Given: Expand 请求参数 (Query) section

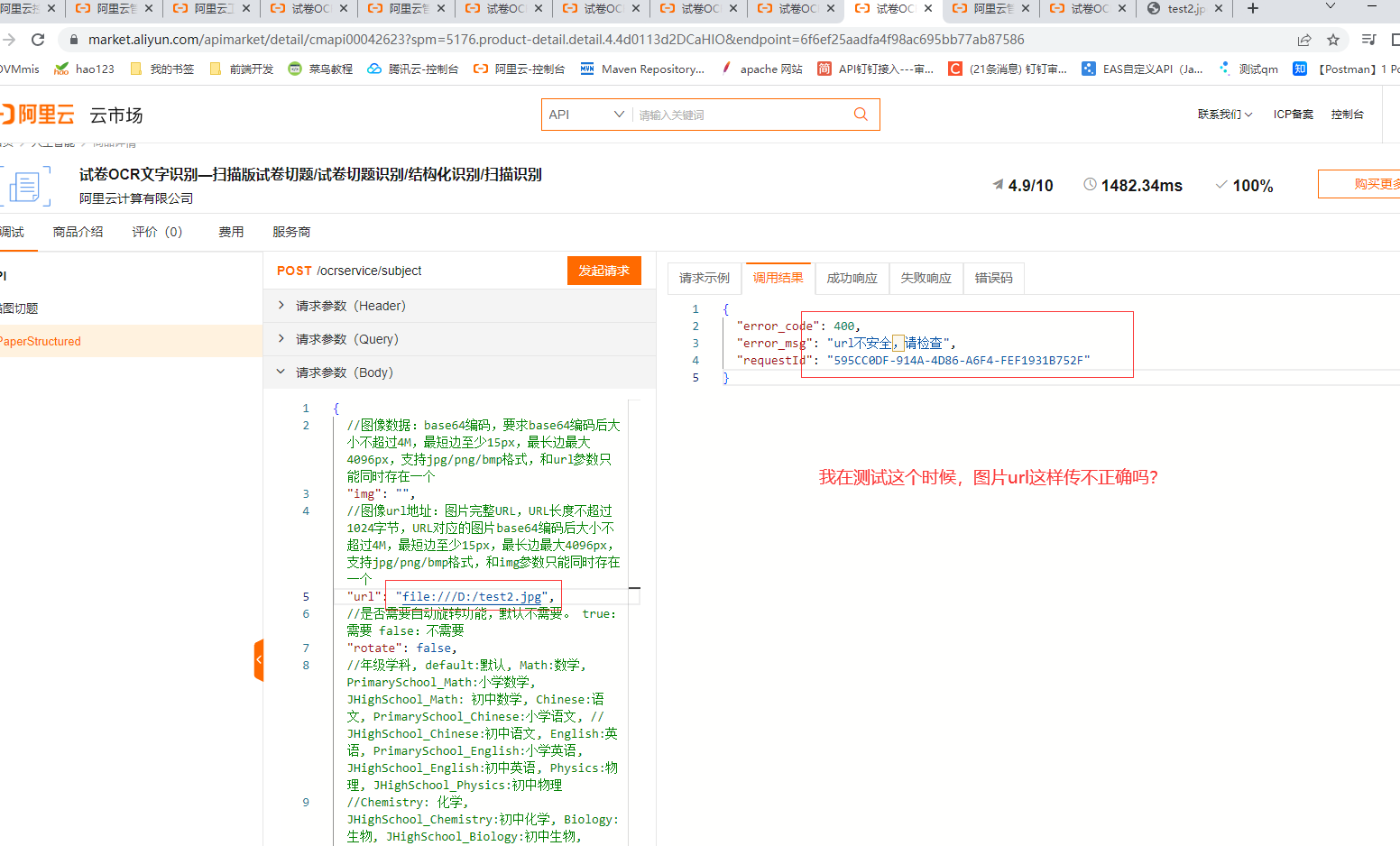Looking at the screenshot, I should (x=459, y=339).
